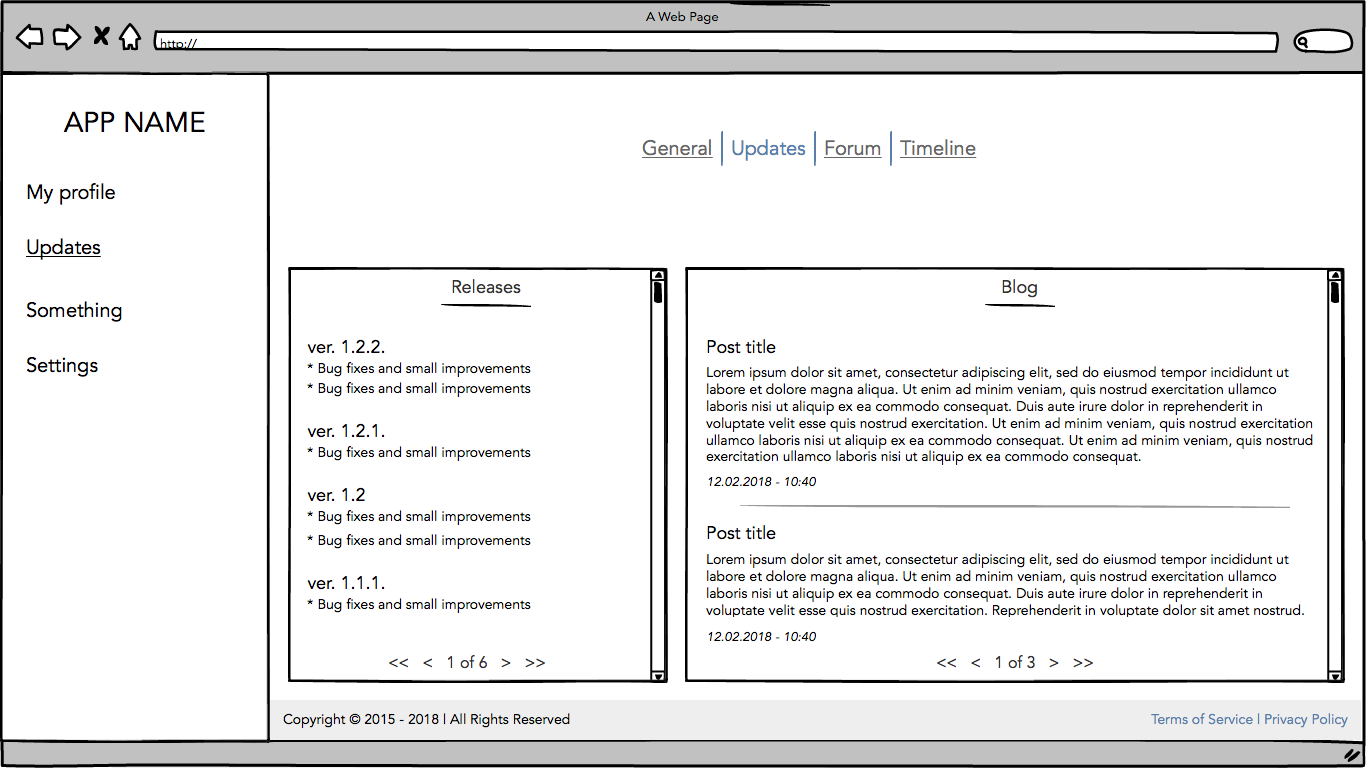Open Settings in the sidebar
This screenshot has height=768, width=1366.
(62, 365)
